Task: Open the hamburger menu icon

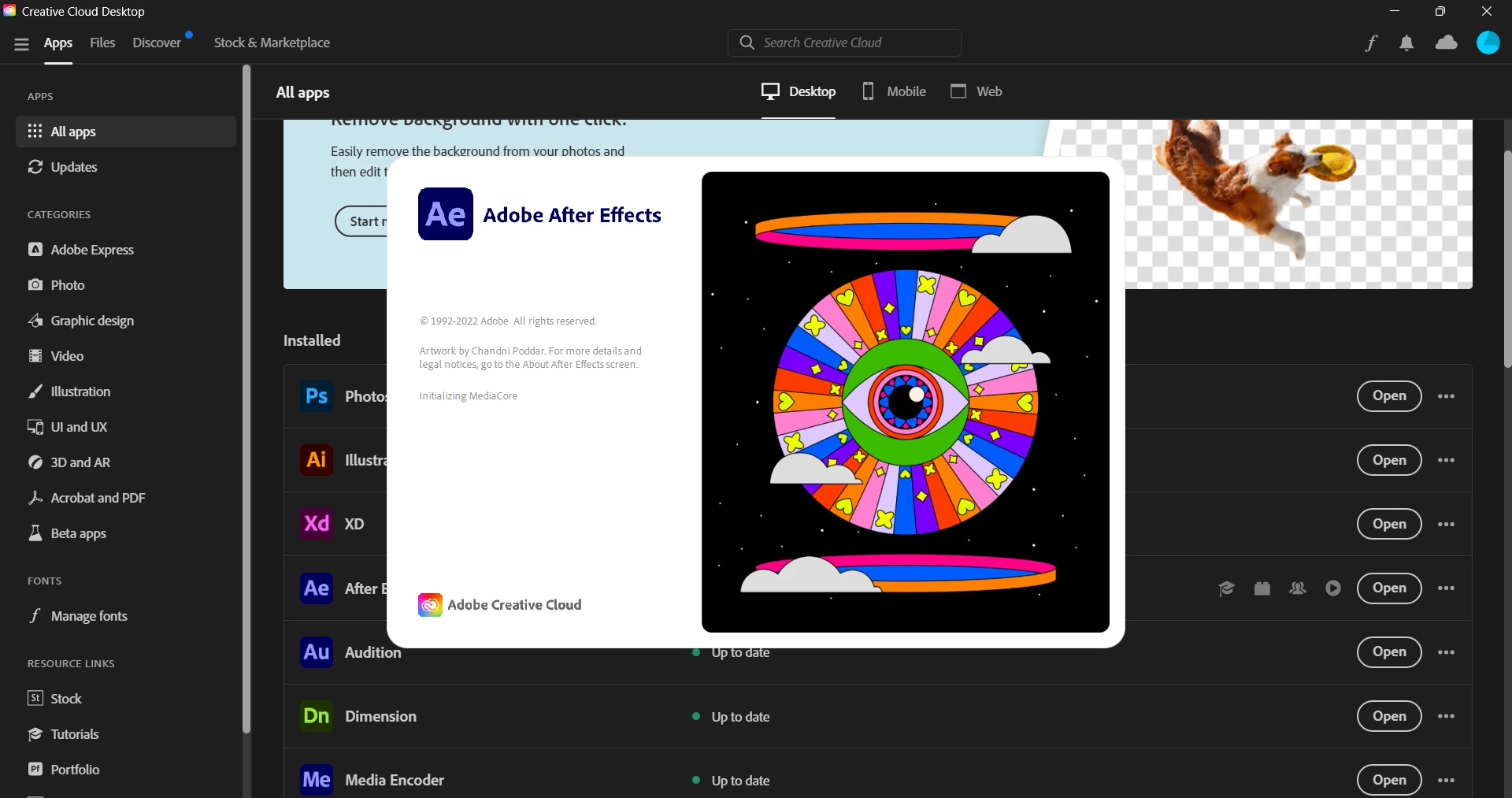Action: (x=21, y=44)
